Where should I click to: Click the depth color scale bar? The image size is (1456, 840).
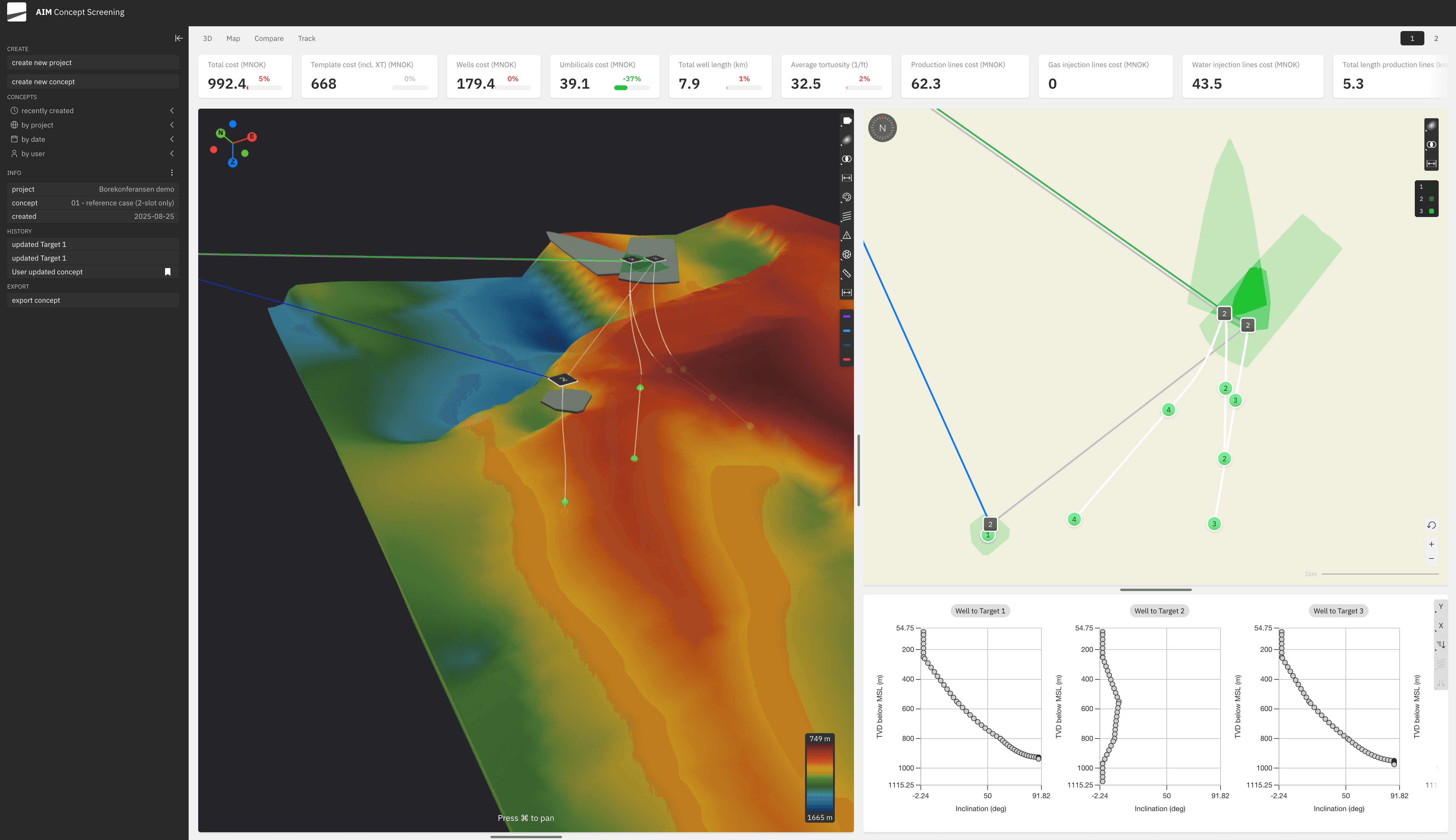[x=819, y=778]
